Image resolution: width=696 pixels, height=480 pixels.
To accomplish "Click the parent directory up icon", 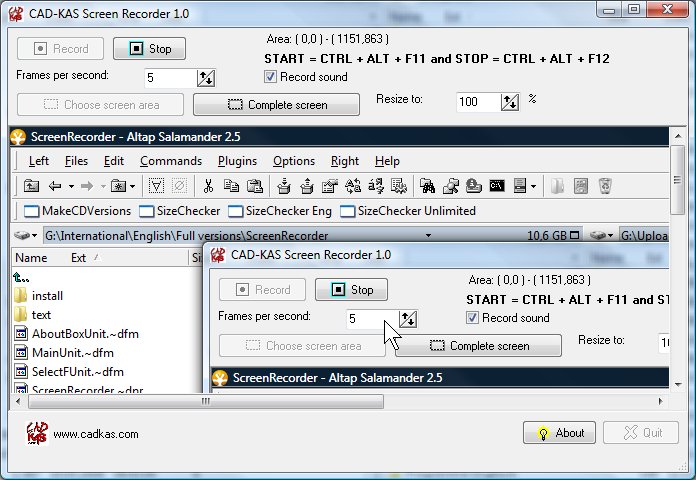I will pyautogui.click(x=31, y=185).
